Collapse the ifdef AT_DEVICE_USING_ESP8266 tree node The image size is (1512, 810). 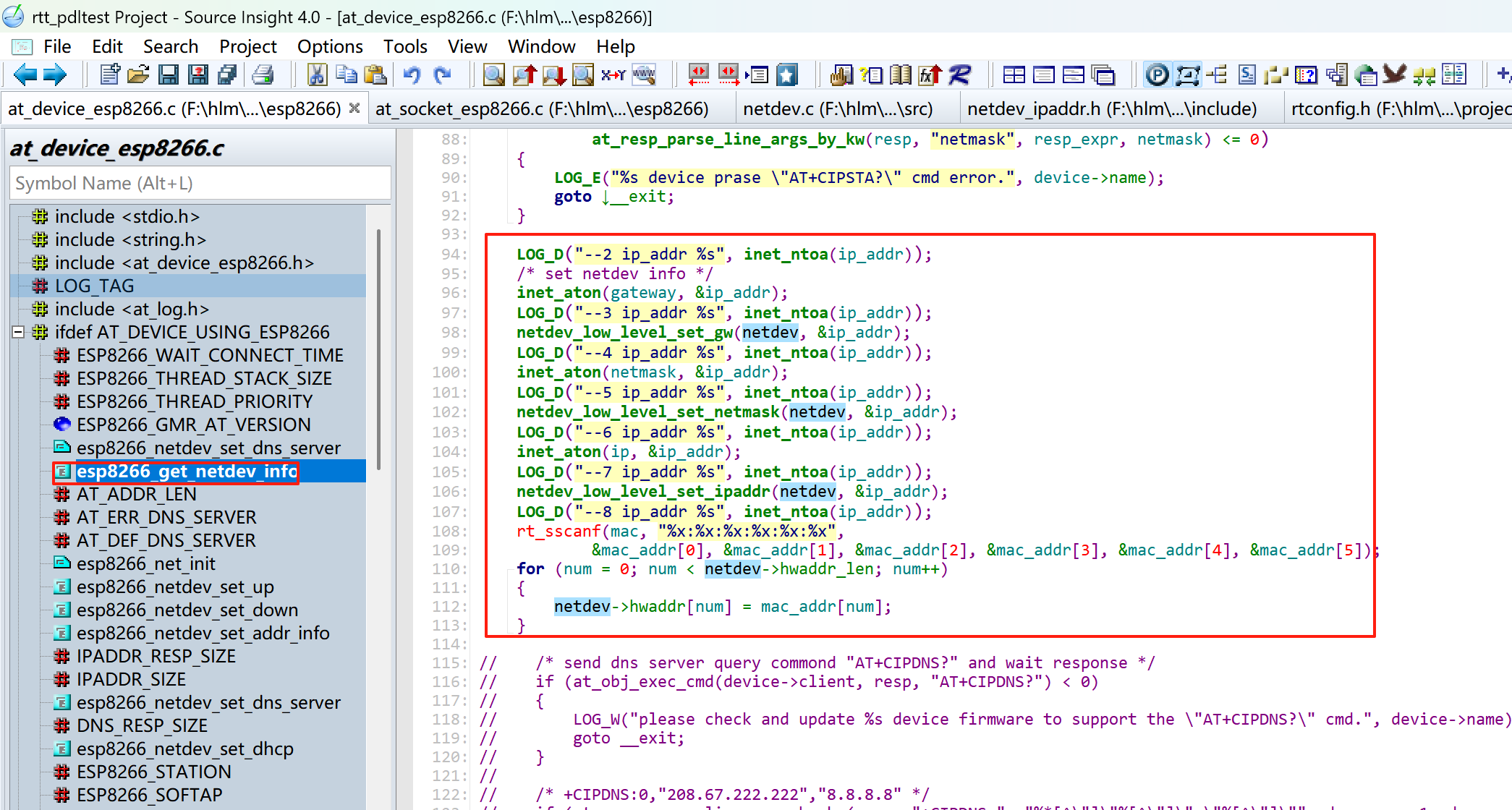coord(19,332)
